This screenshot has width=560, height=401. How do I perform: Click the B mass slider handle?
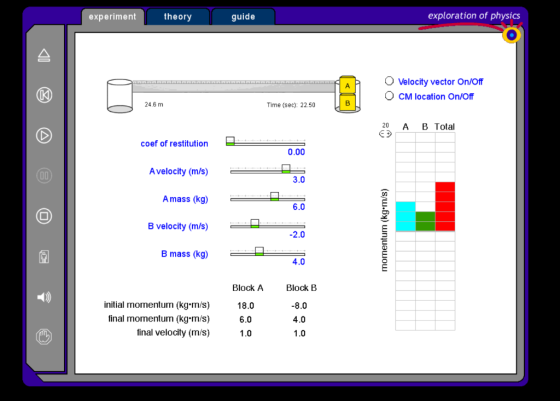(x=260, y=251)
